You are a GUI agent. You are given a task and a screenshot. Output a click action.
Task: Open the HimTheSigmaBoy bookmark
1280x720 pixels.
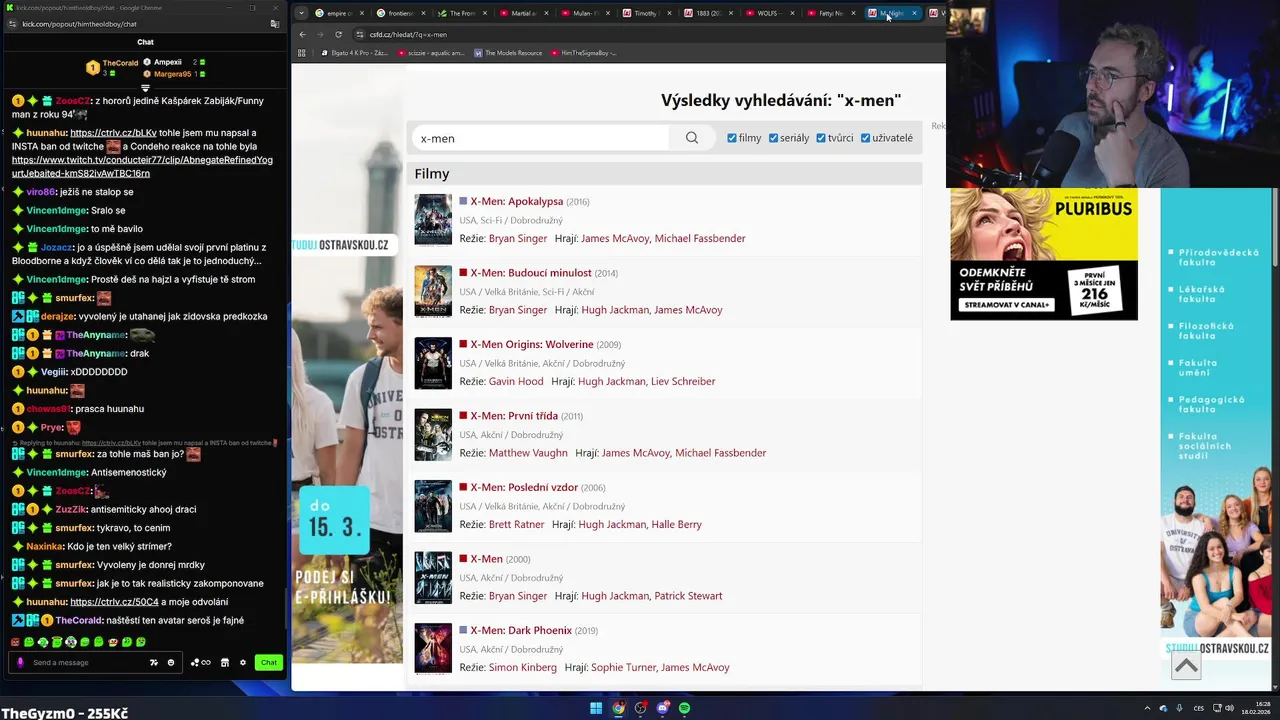(584, 53)
